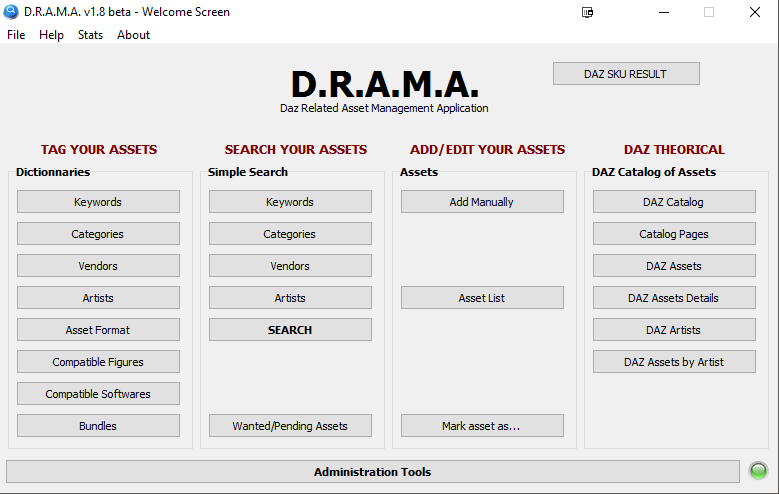Click the Dictionnaries group label

[x=53, y=172]
